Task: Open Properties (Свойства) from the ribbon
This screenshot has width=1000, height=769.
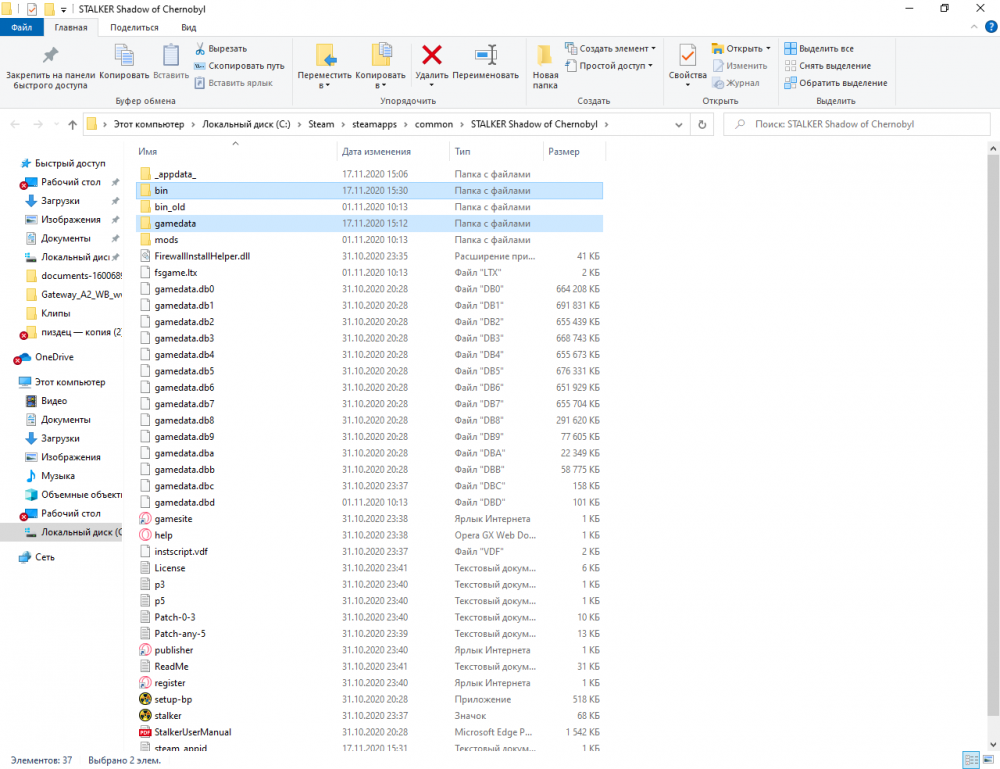Action: click(687, 56)
